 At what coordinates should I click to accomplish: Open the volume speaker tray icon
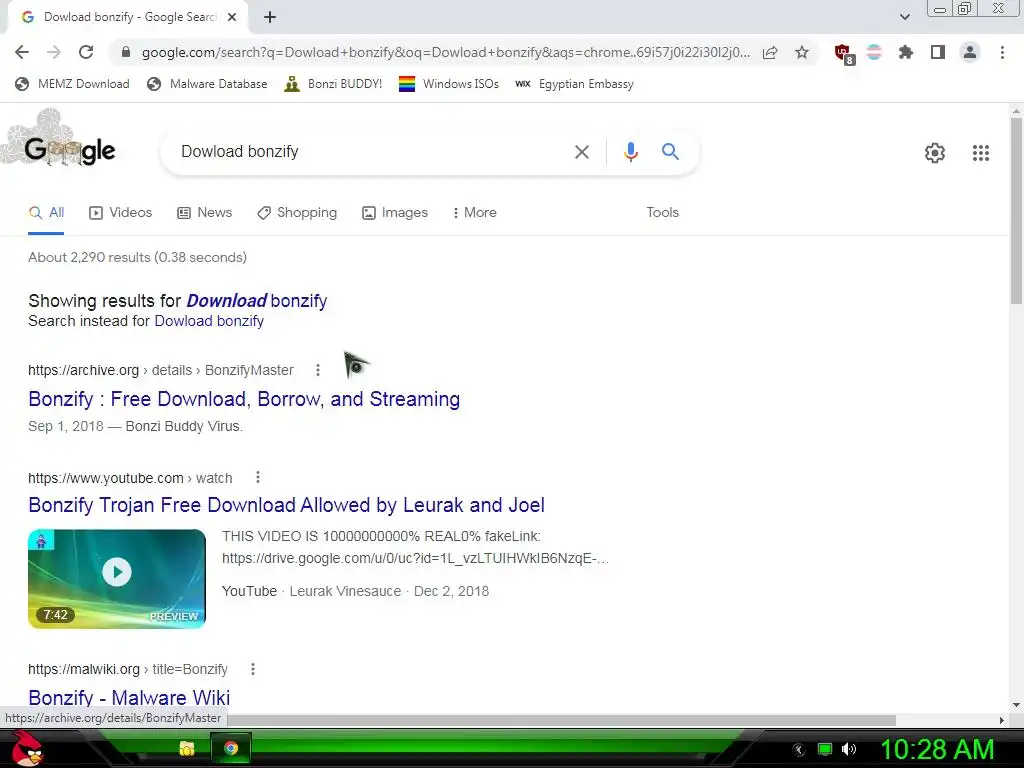[849, 749]
